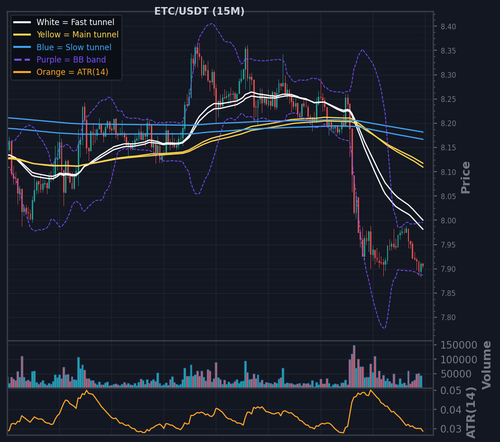The height and width of the screenshot is (442, 500).
Task: Click the tallest volume bar during the selloff
Action: [354, 366]
